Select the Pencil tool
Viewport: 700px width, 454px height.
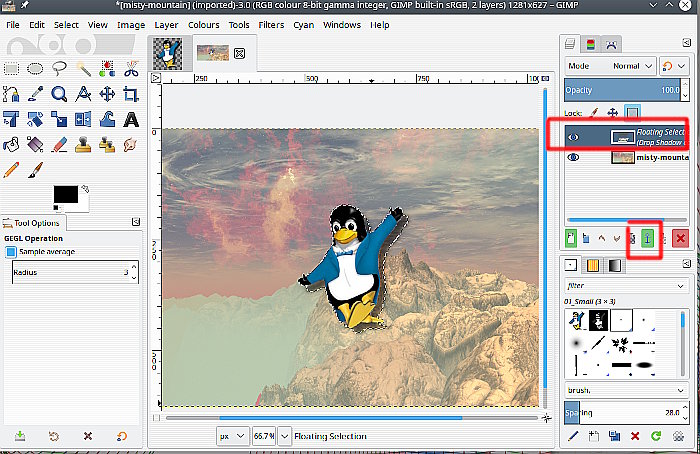[11, 170]
